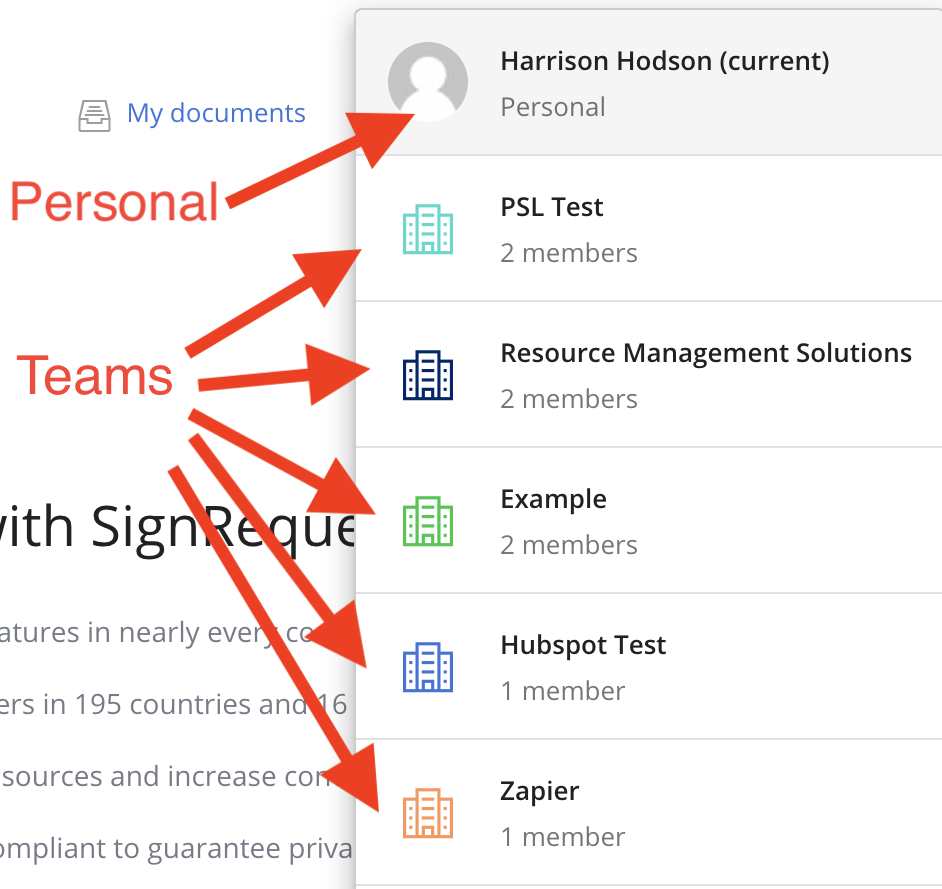Click the orange Zapier team building icon
942x889 pixels.
[428, 813]
